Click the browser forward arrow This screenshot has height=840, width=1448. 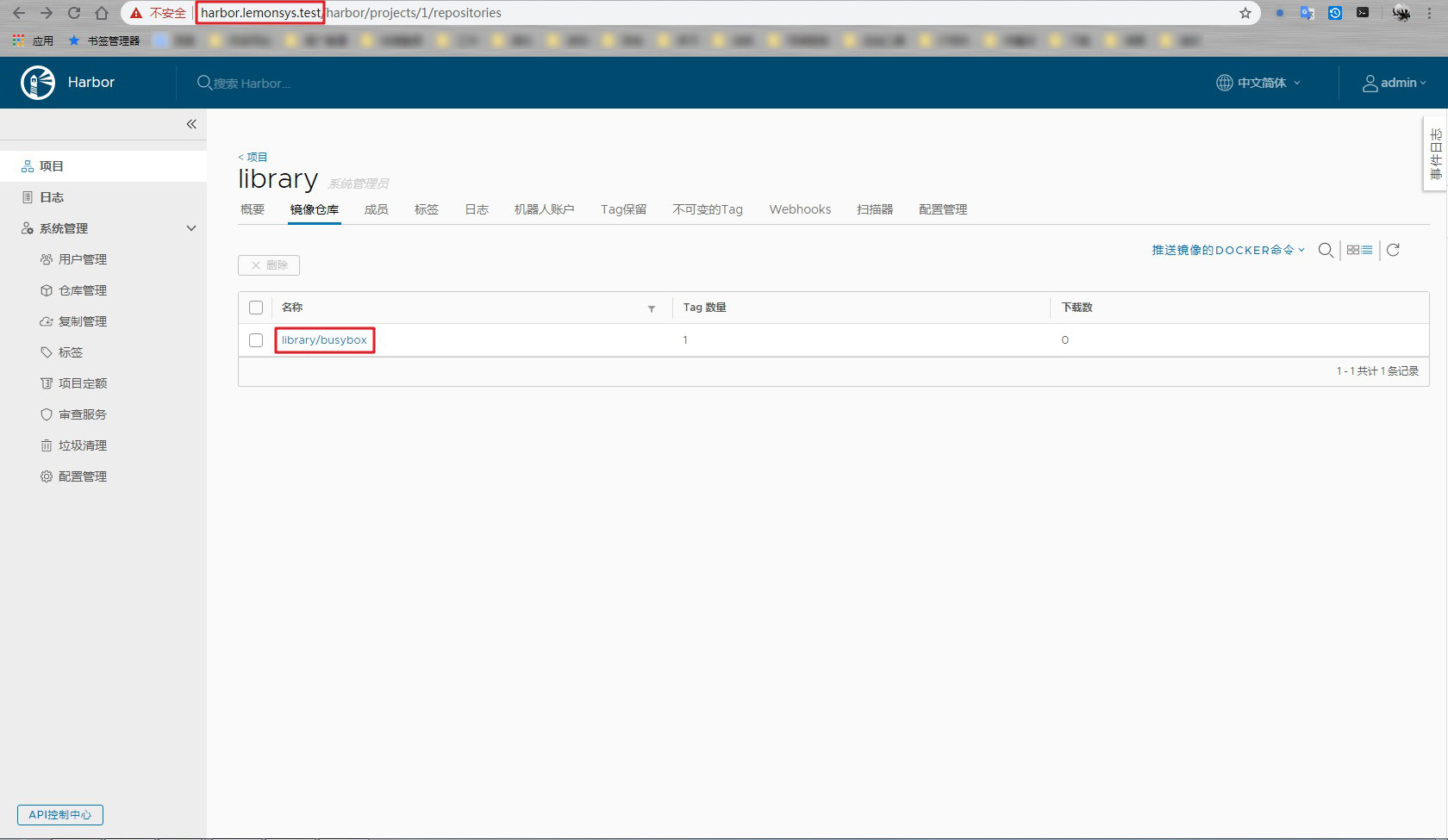(47, 13)
